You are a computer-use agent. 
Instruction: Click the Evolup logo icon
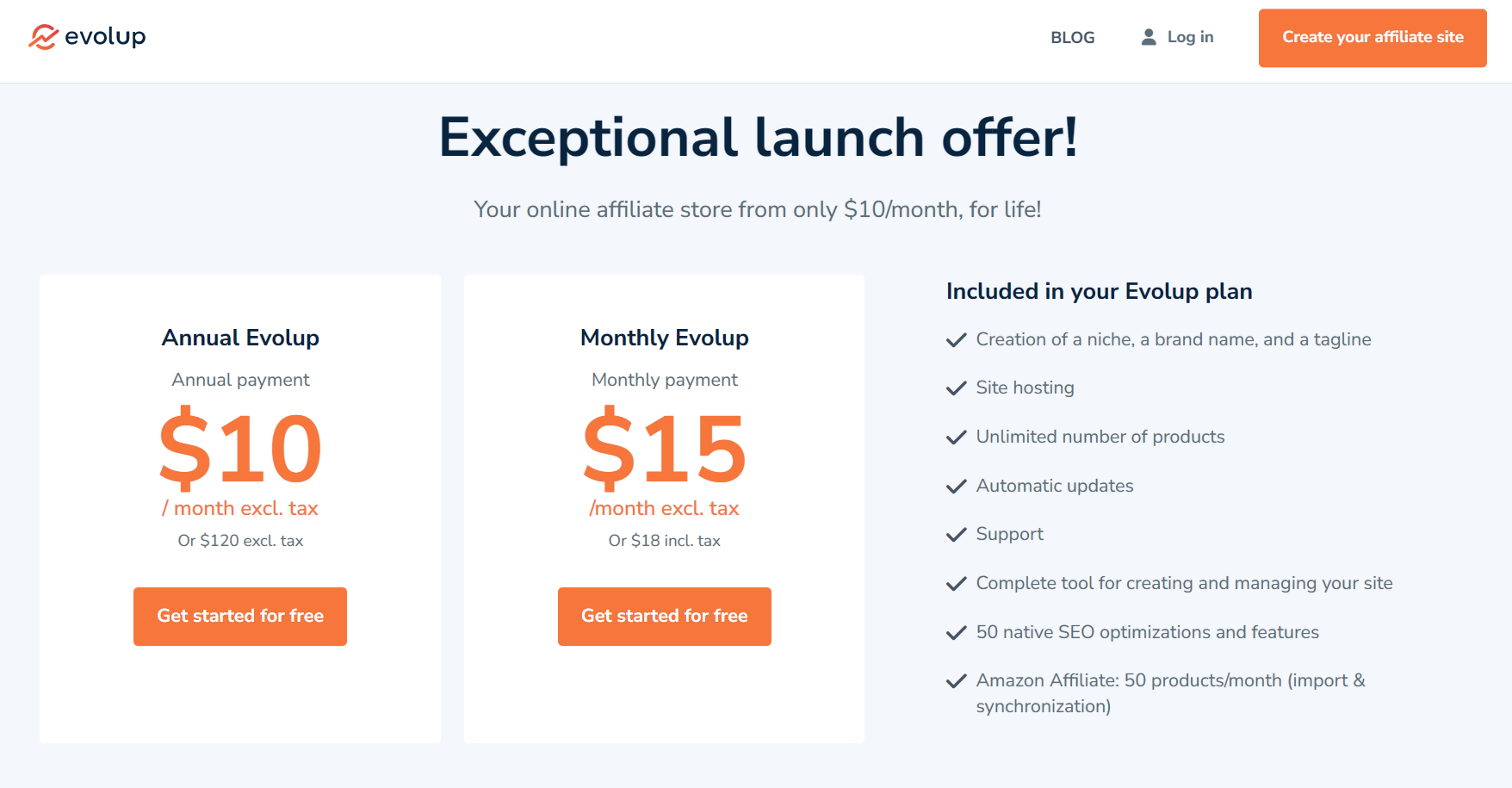pos(43,37)
